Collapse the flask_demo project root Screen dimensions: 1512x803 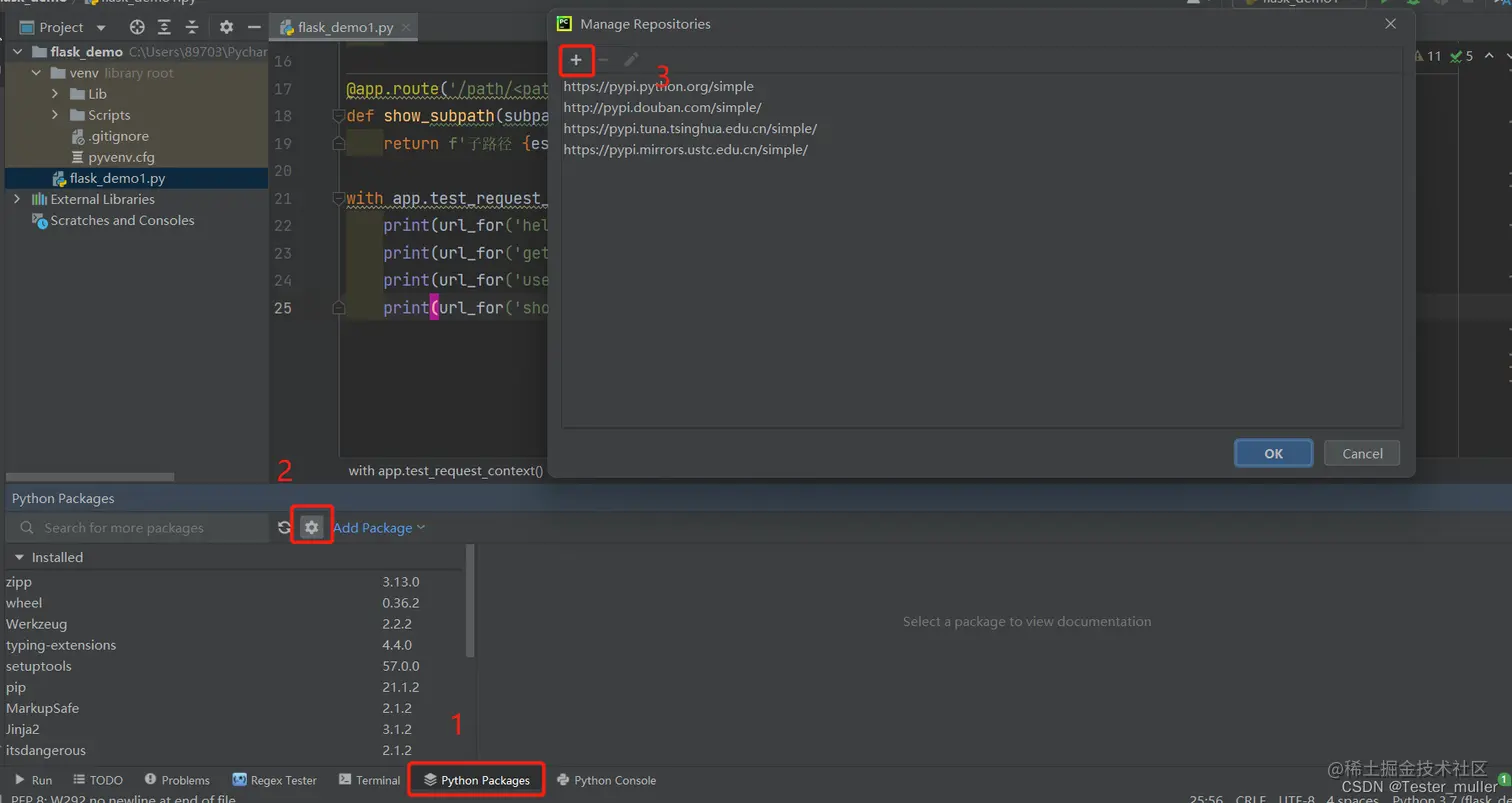click(x=19, y=52)
